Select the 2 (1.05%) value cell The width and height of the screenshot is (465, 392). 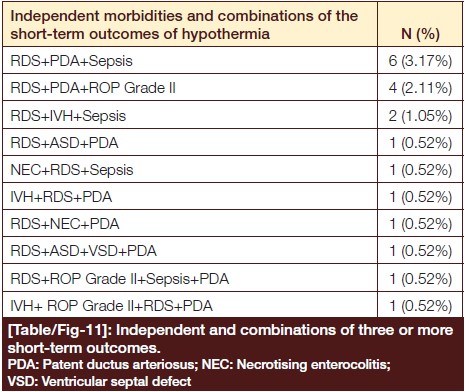tap(420, 116)
